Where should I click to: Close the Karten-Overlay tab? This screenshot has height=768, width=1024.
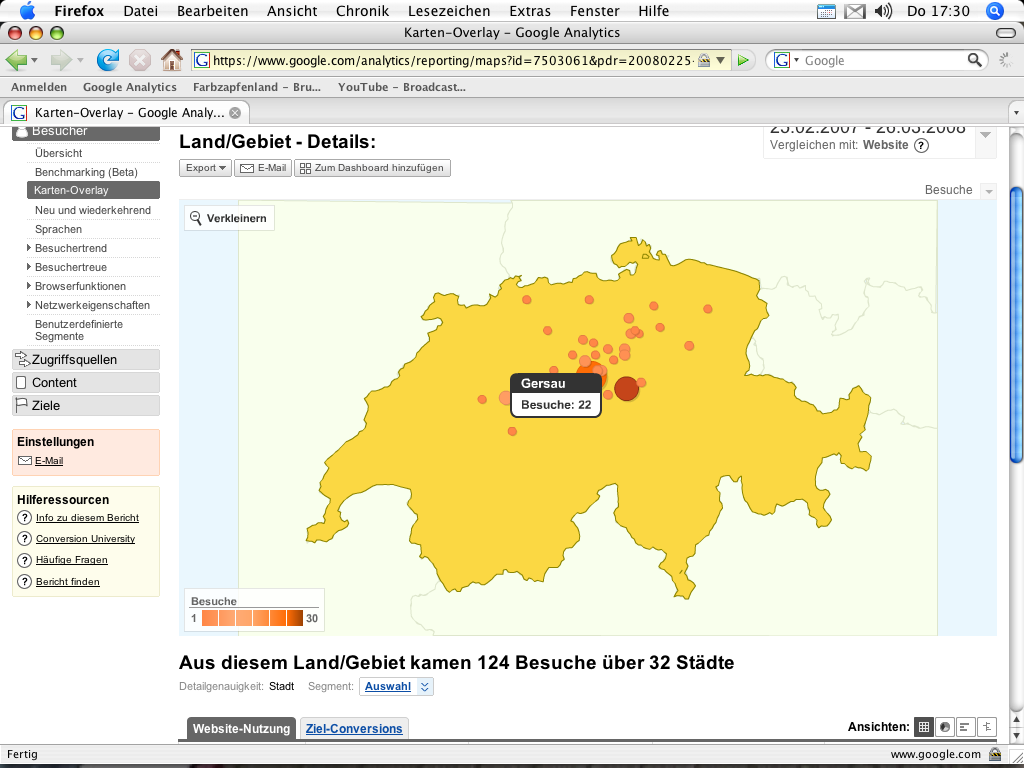(x=235, y=113)
